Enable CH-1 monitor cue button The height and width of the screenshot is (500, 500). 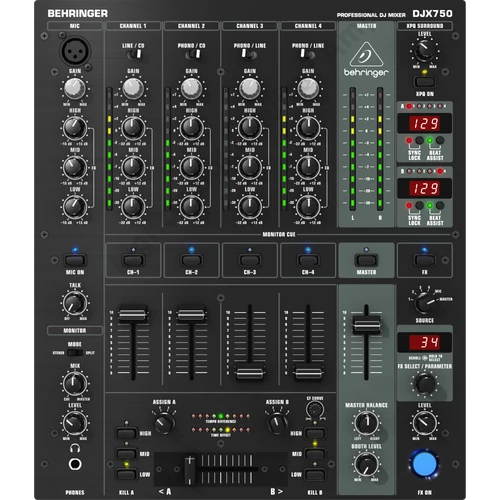[133, 260]
